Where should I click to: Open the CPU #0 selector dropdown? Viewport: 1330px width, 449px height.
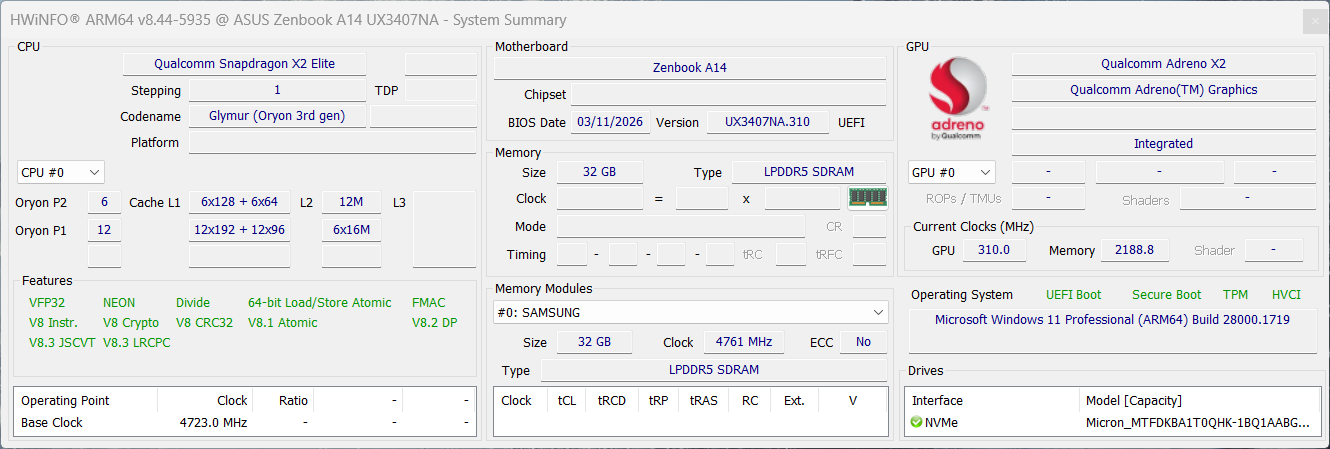pos(60,173)
